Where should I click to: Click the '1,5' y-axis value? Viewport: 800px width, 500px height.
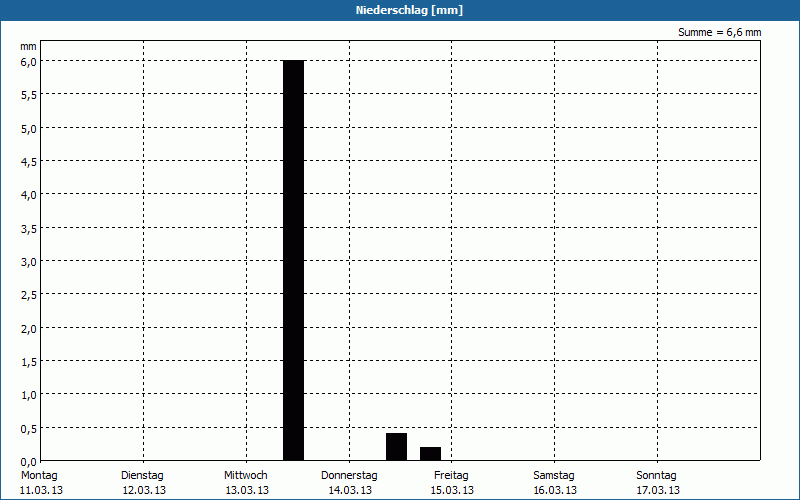pos(29,362)
